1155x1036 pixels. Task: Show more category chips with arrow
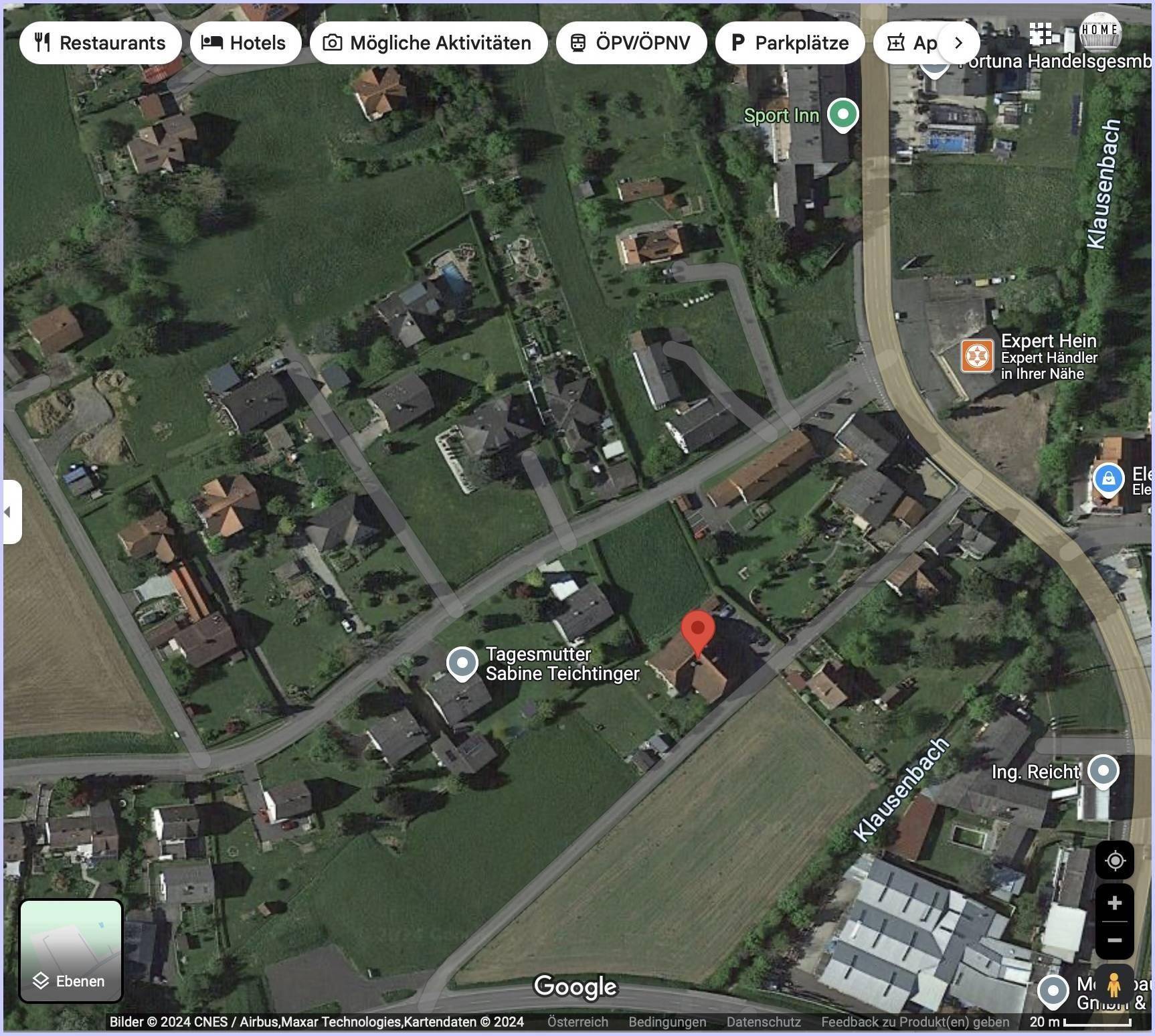[x=958, y=43]
